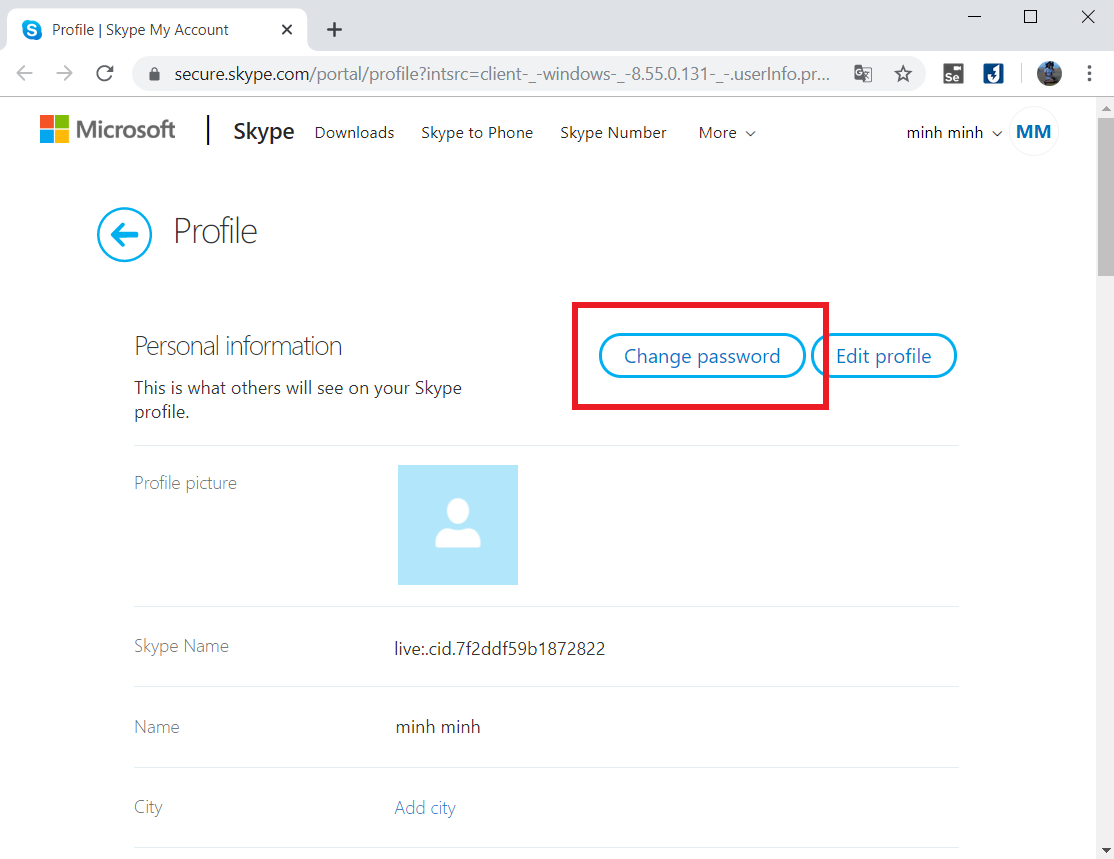The height and width of the screenshot is (859, 1114).
Task: Open Skype Number page
Action: tap(613, 133)
